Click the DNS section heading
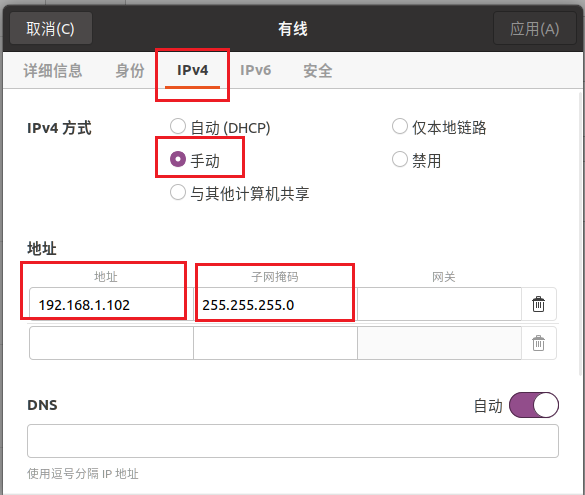The image size is (585, 495). (42, 405)
